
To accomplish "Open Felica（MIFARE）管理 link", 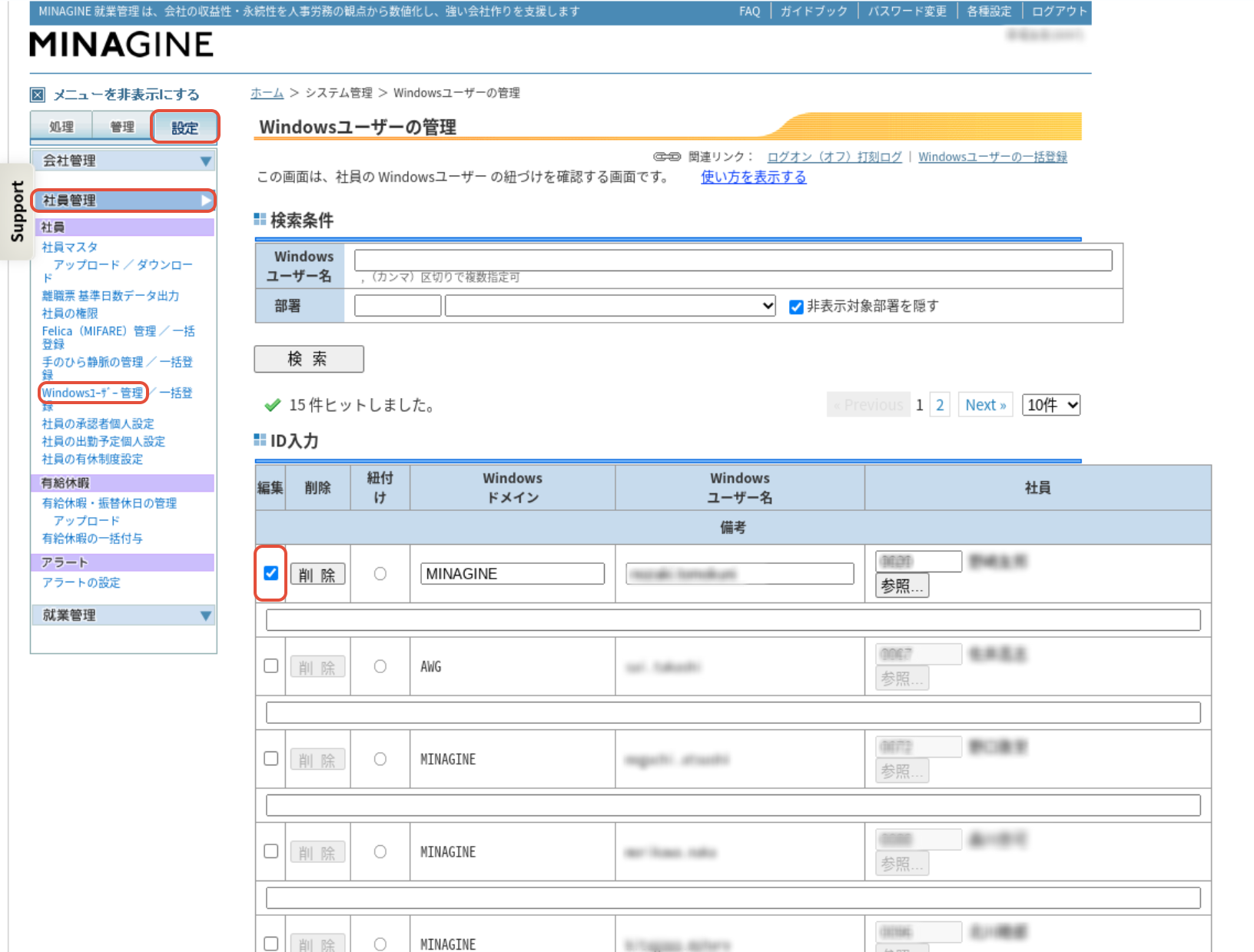I will pos(99,331).
